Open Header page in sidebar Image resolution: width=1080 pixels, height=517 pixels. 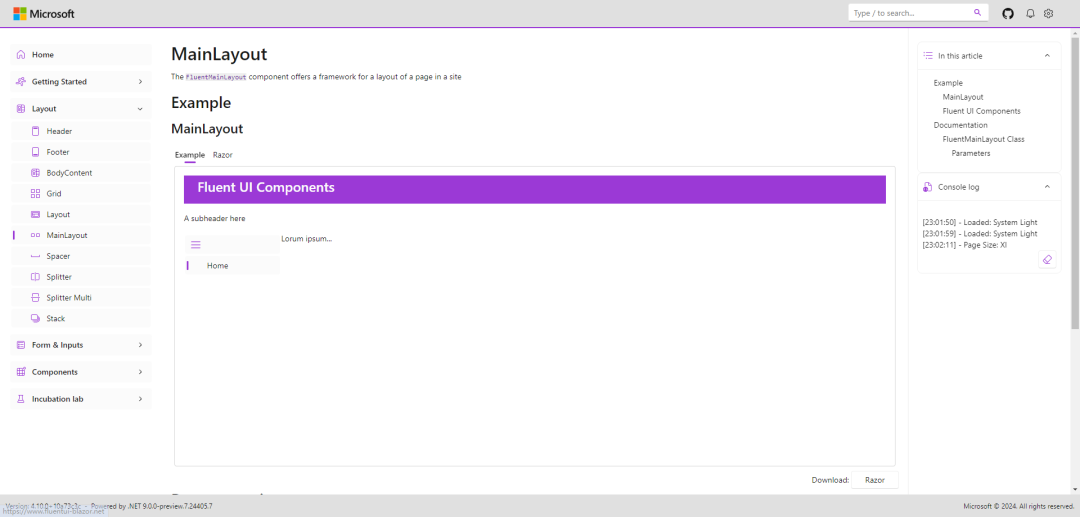pyautogui.click(x=81, y=131)
